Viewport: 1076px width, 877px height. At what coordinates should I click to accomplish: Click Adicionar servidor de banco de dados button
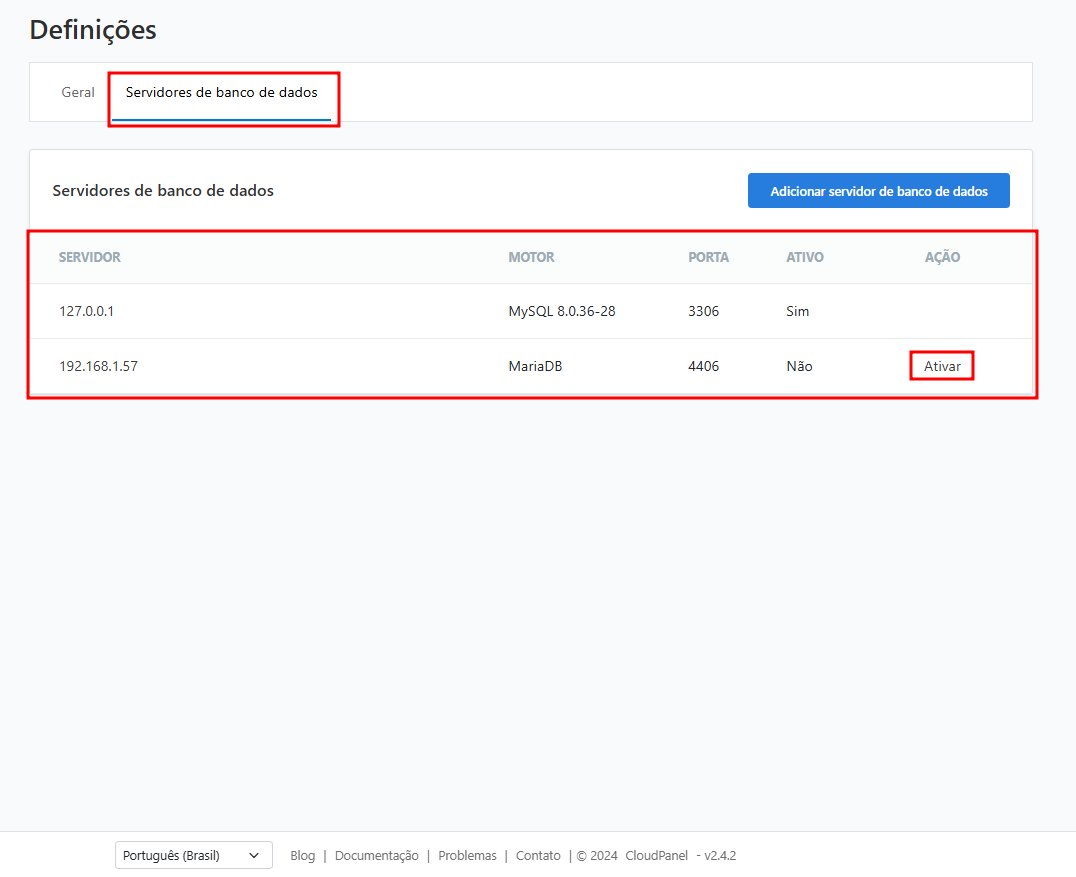(x=878, y=191)
